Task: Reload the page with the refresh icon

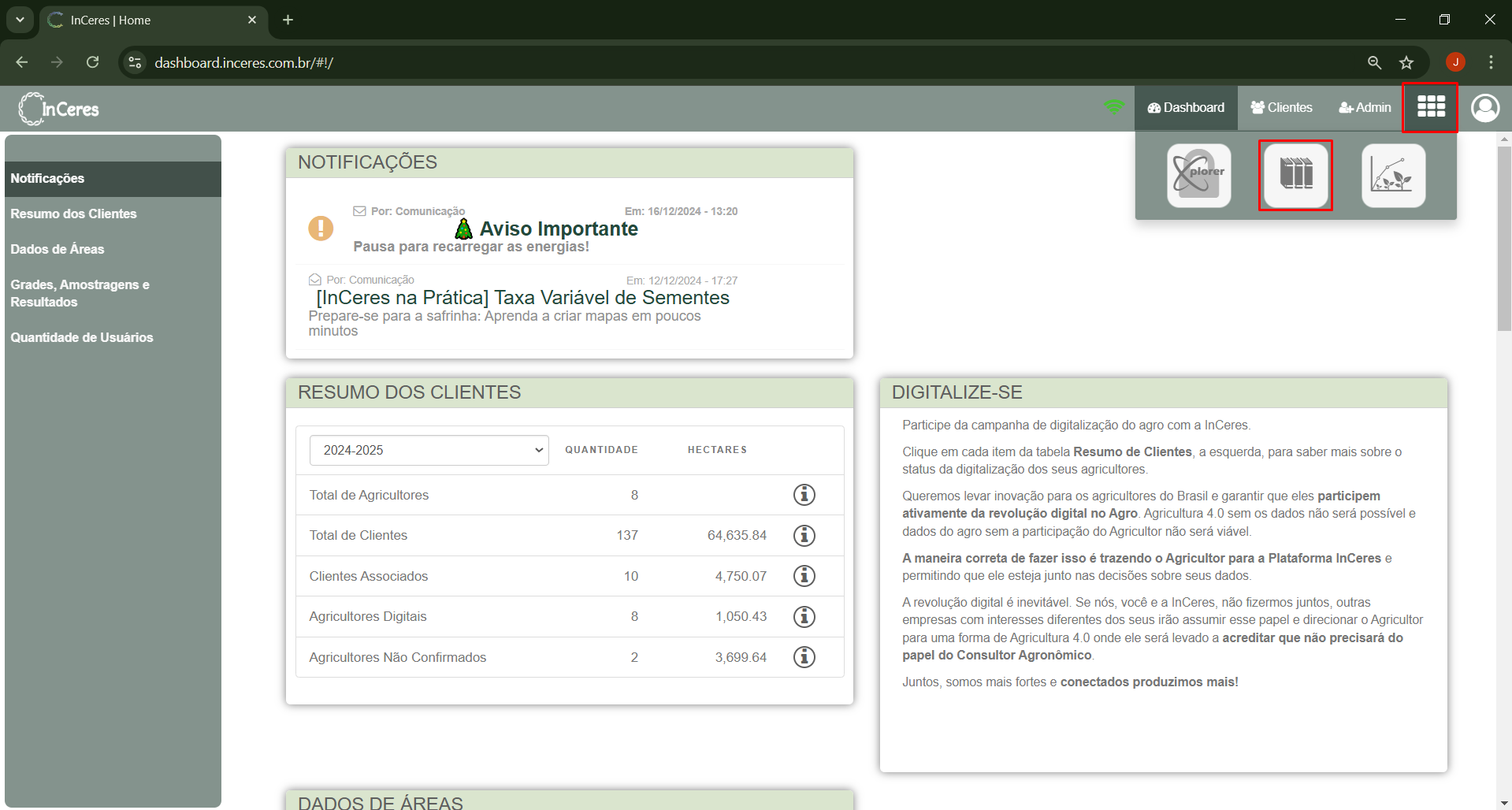Action: pyautogui.click(x=93, y=62)
